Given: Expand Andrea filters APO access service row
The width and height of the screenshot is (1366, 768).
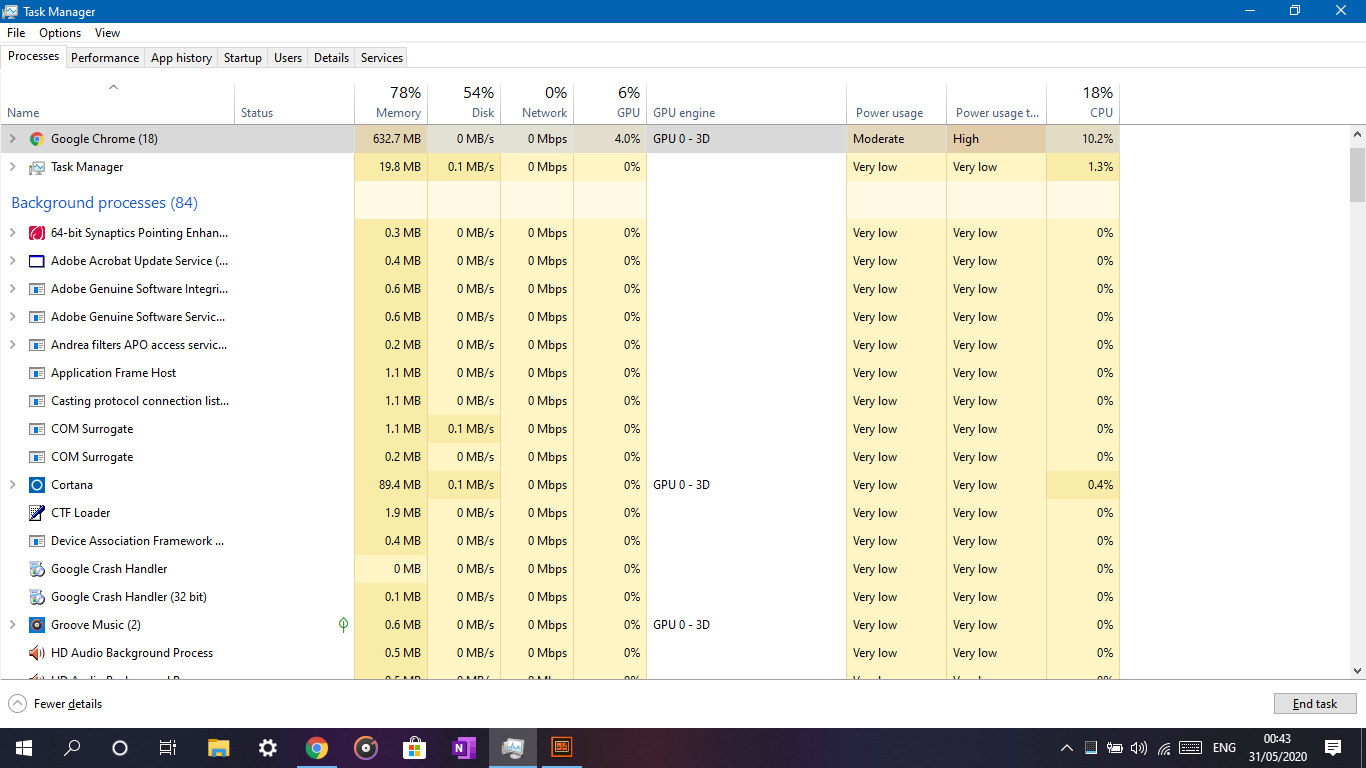Looking at the screenshot, I should pyautogui.click(x=13, y=345).
